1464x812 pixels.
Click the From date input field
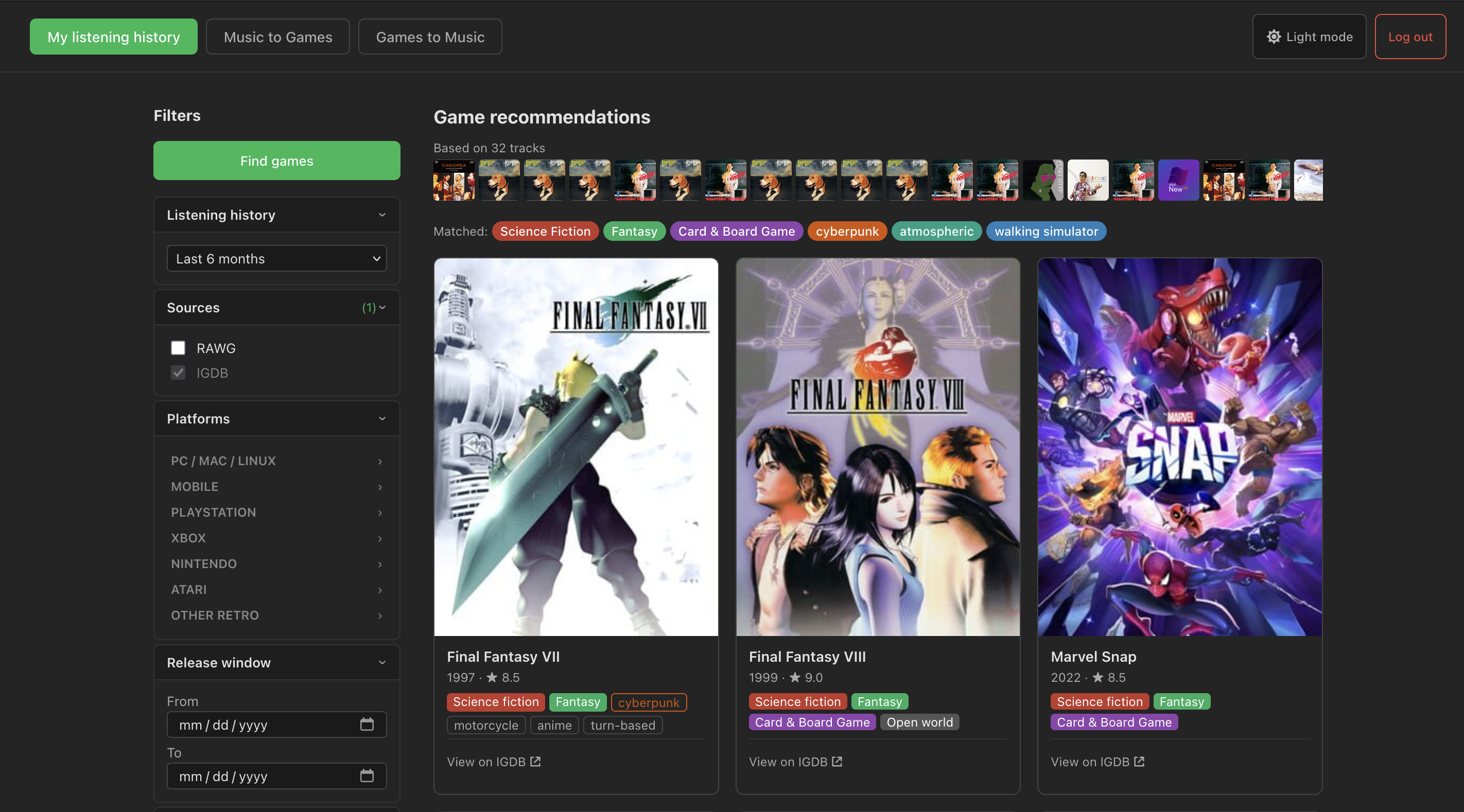(277, 725)
